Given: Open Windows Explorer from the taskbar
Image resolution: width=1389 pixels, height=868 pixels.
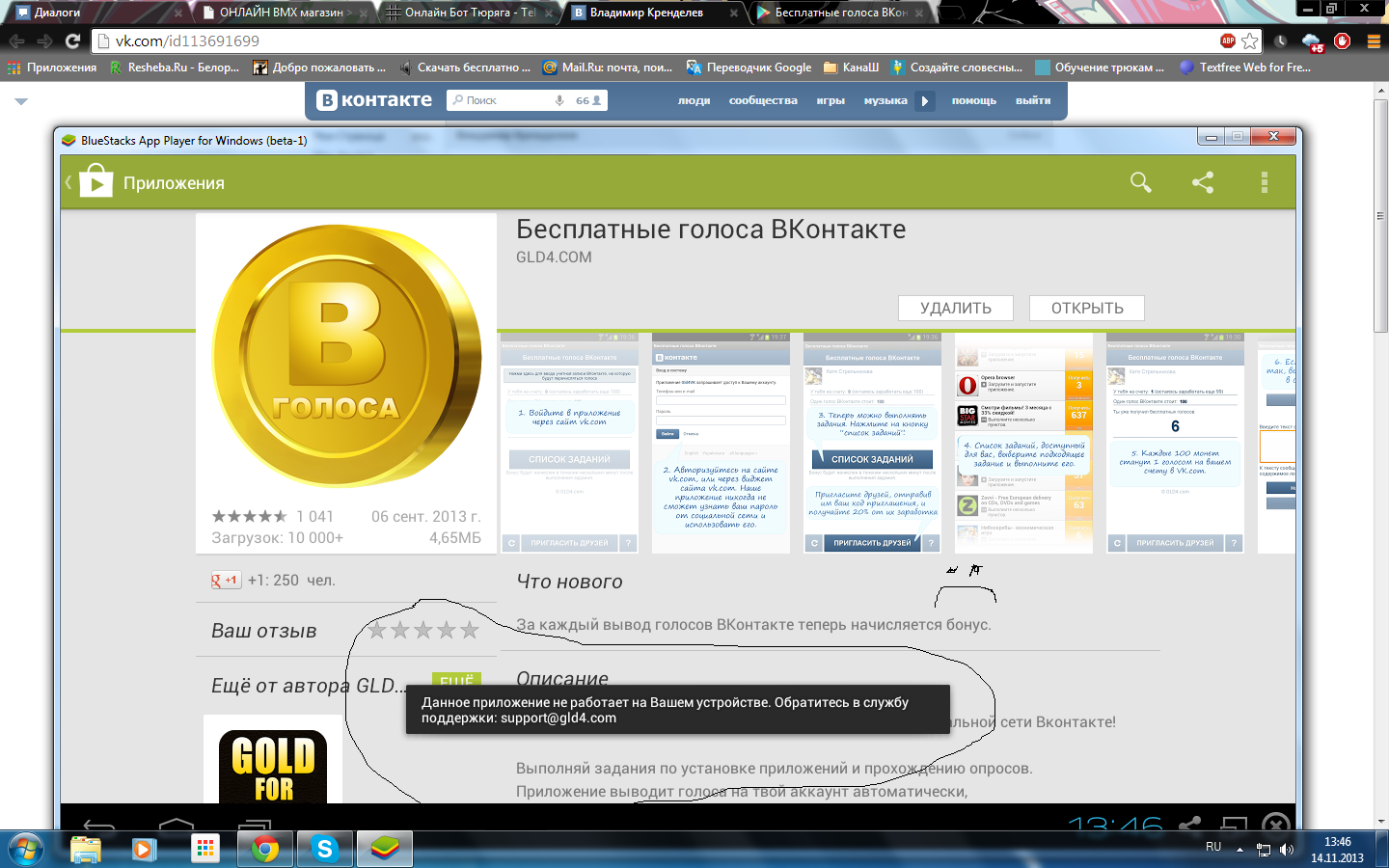Looking at the screenshot, I should [x=86, y=849].
